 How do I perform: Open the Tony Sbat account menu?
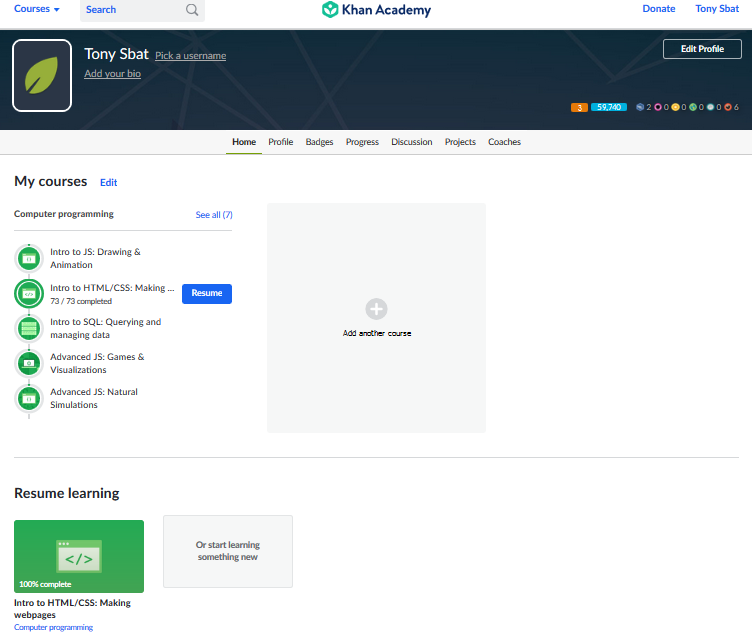click(717, 9)
